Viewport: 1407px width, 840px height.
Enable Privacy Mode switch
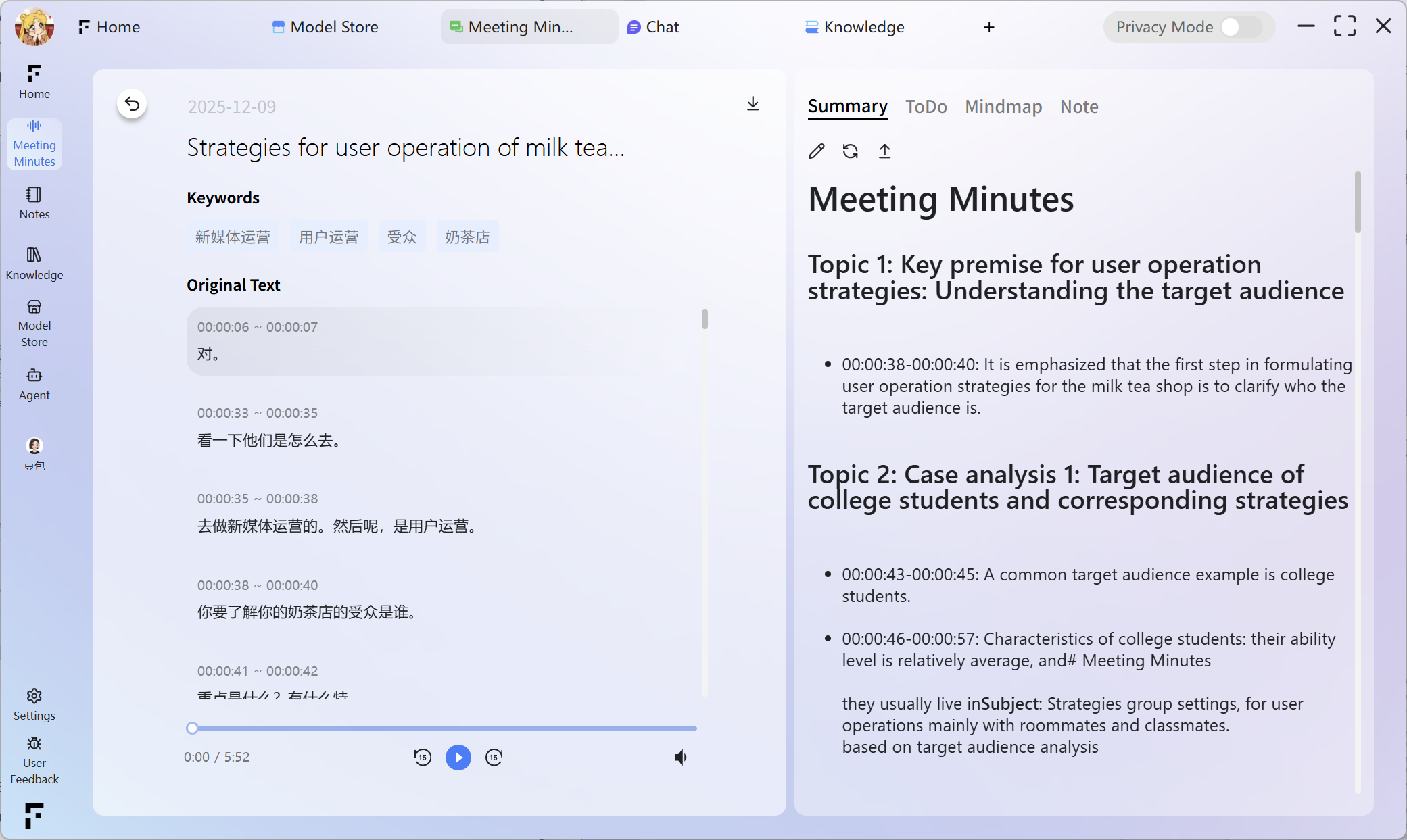tap(1241, 27)
